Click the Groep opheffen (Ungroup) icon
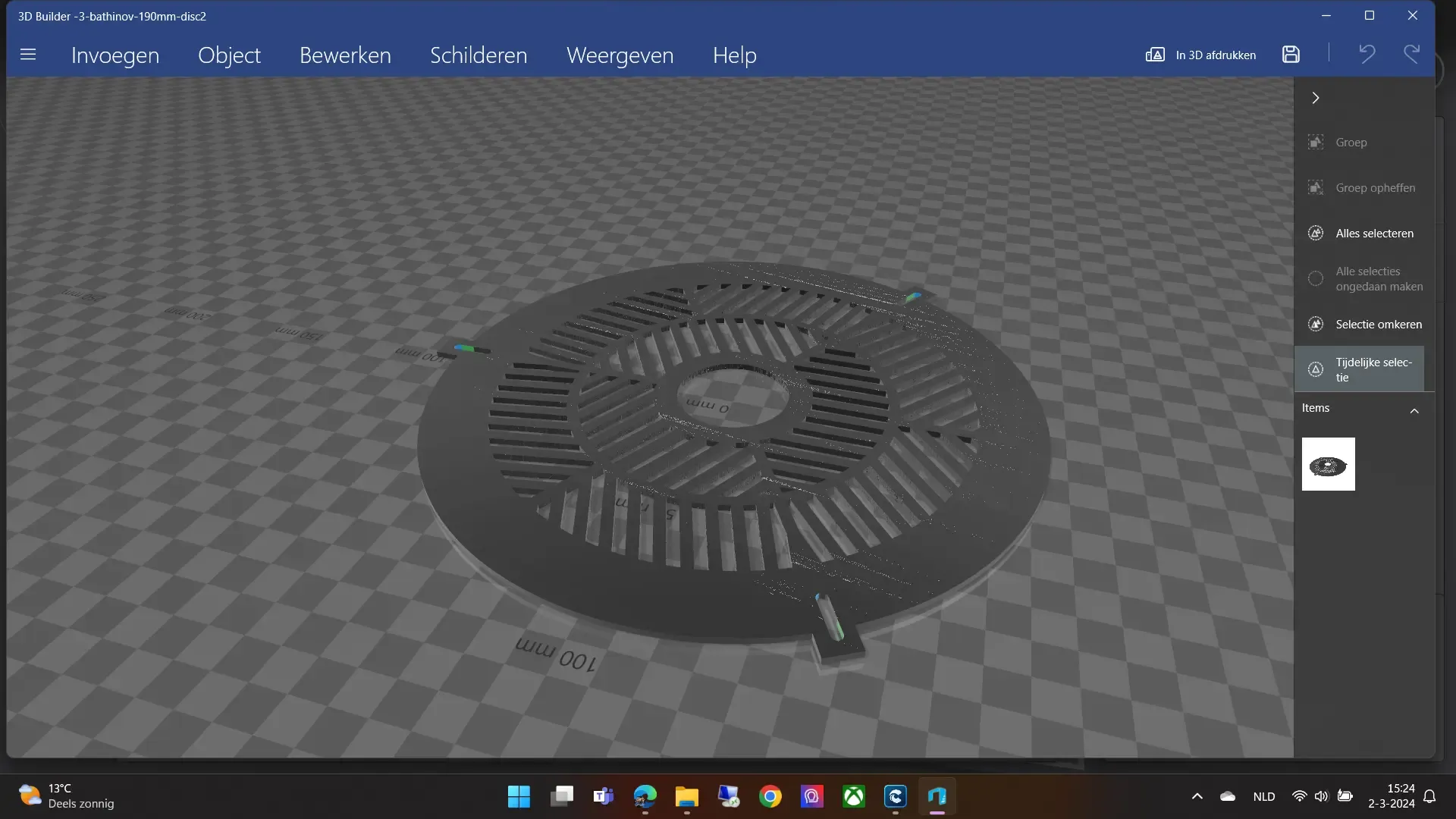This screenshot has width=1456, height=819. point(1316,187)
